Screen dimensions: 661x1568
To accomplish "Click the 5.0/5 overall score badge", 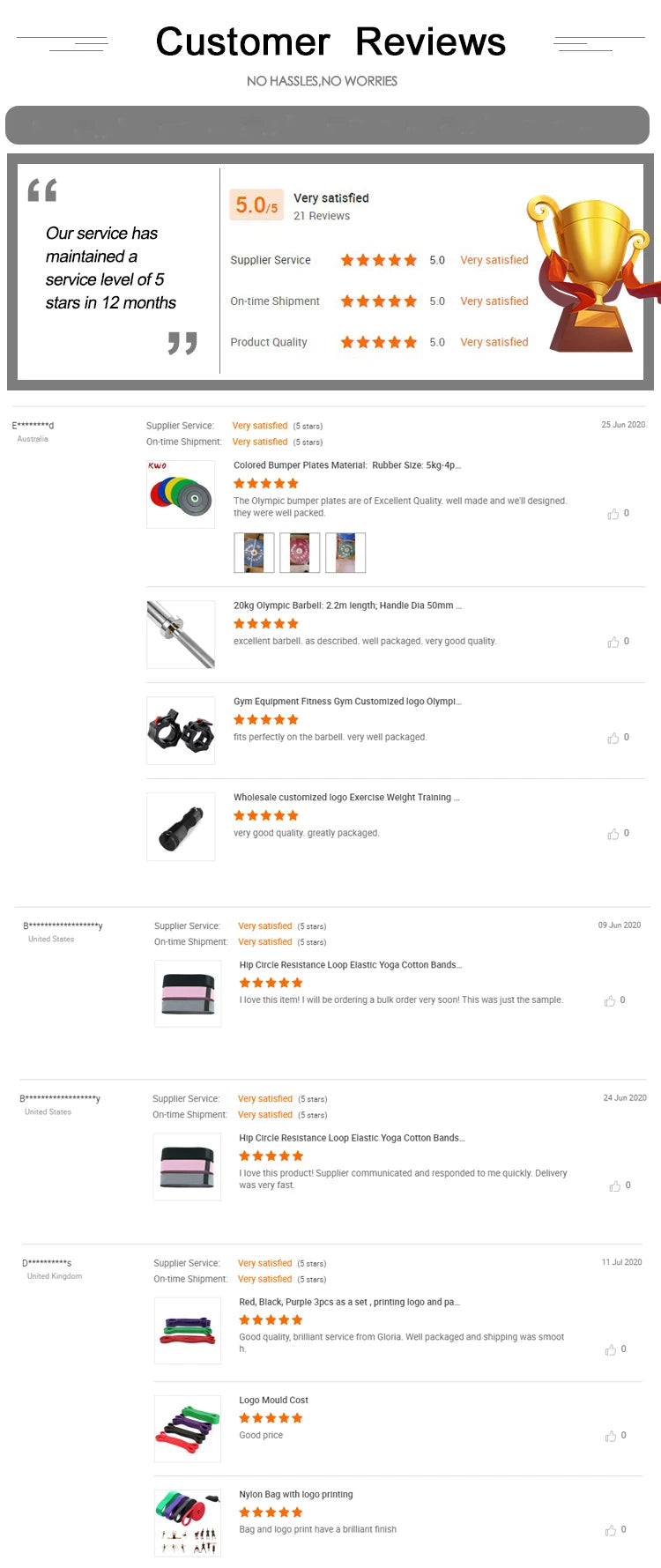I will click(x=256, y=204).
